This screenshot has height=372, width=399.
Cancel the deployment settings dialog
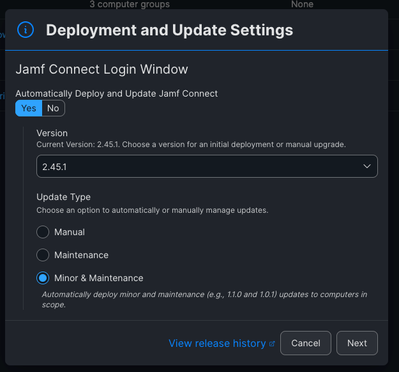tap(306, 343)
